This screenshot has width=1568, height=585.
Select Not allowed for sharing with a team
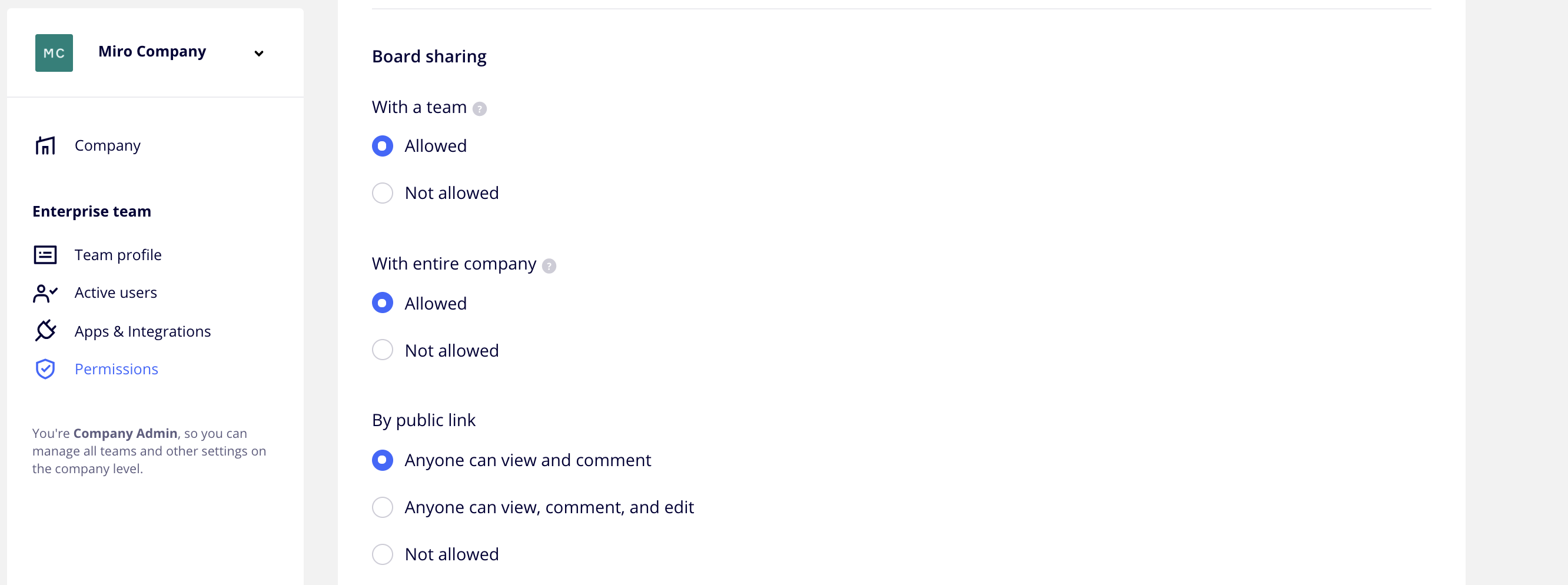382,193
